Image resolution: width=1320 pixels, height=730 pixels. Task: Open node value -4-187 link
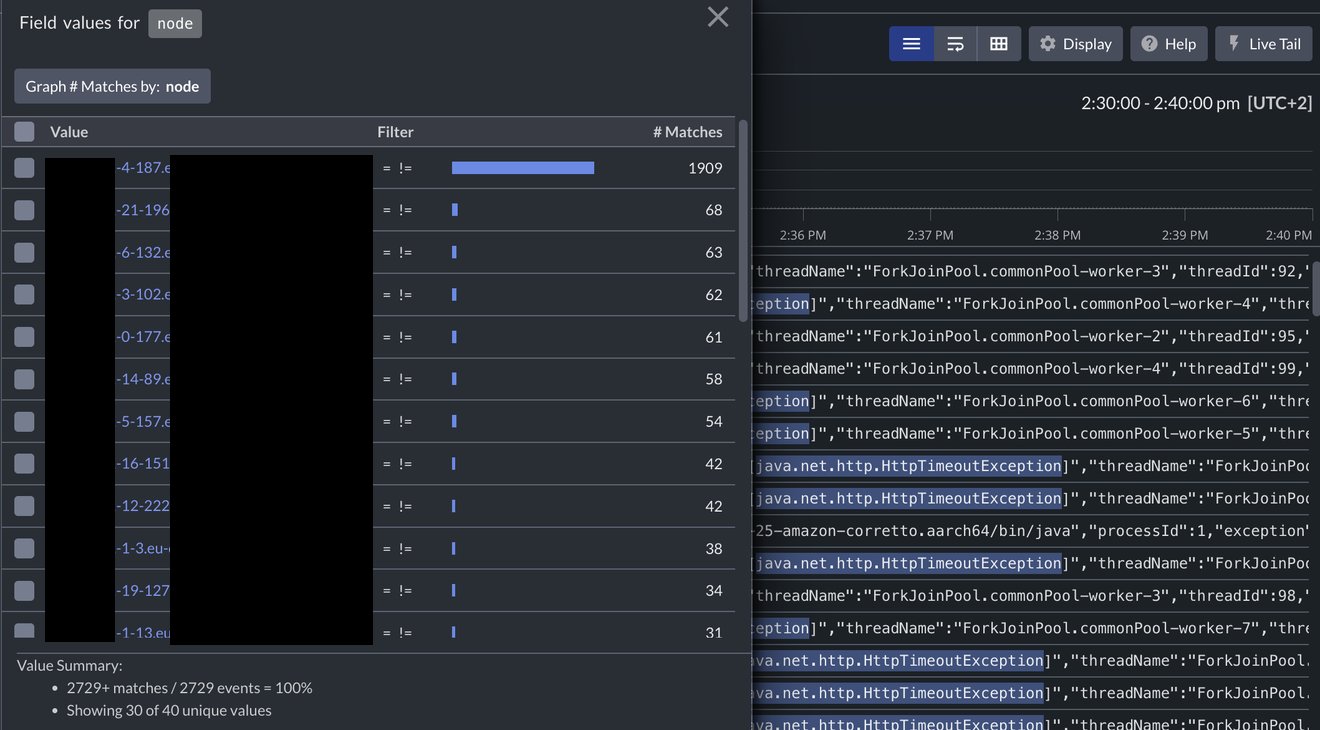[x=143, y=168]
